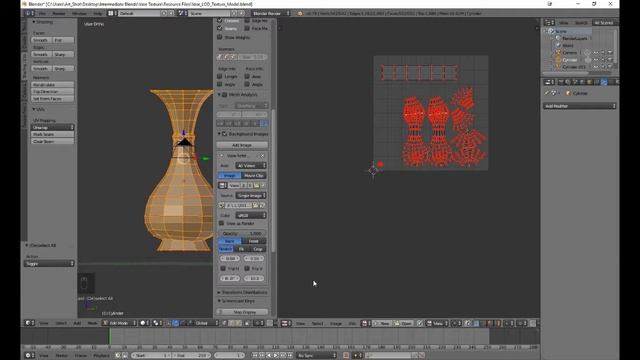Select Crop frame method

258,249
